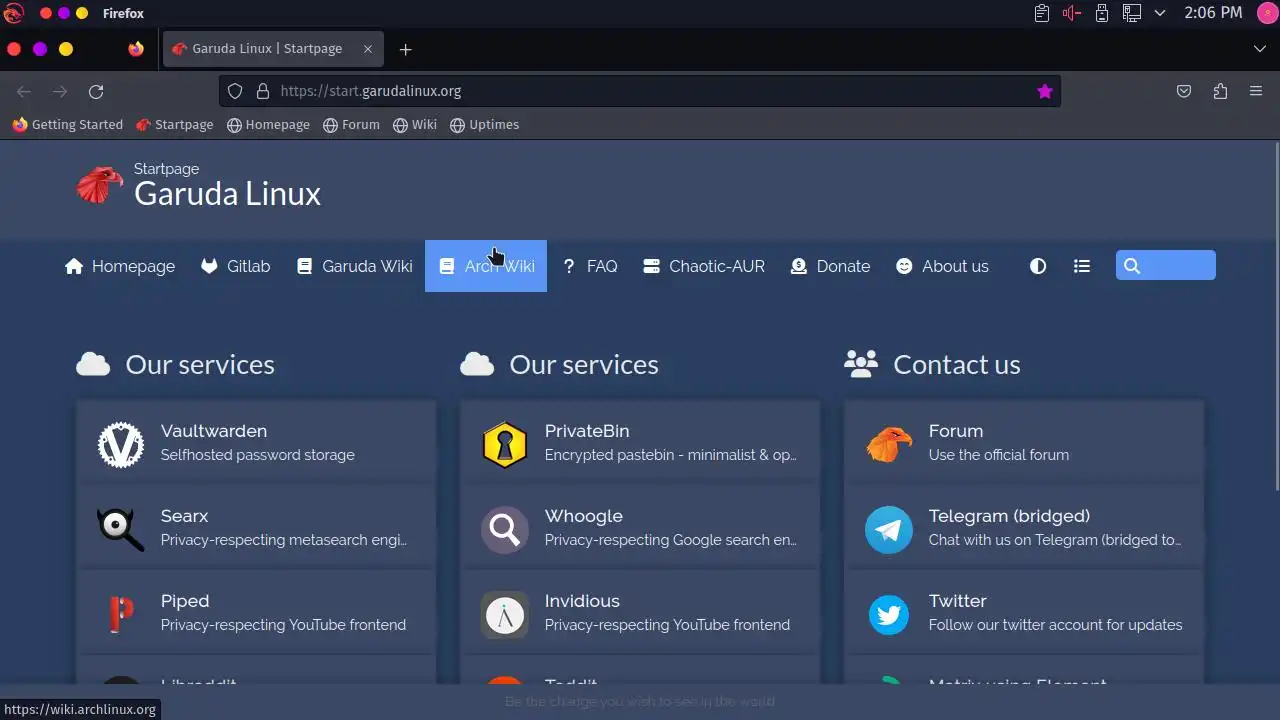Open the Wiki bookmark
This screenshot has height=720, width=1280.
coord(415,125)
